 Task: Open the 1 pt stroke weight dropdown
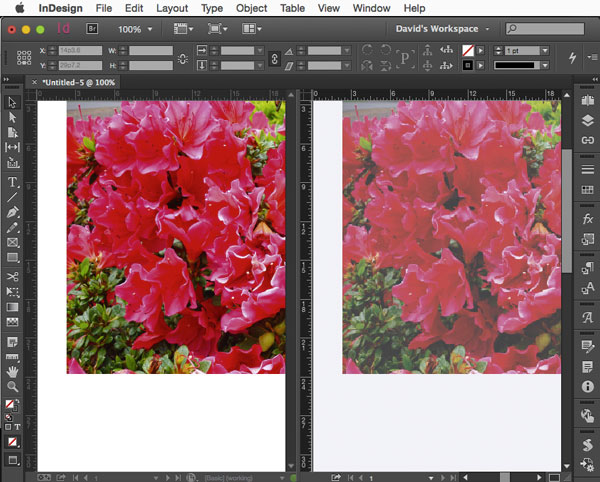(525, 50)
